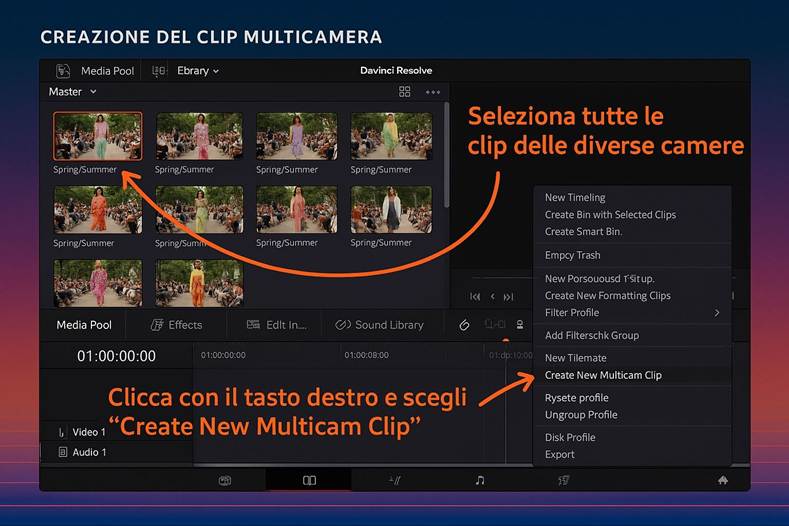
Task: Jump to first frame in viewer
Action: pos(475,296)
